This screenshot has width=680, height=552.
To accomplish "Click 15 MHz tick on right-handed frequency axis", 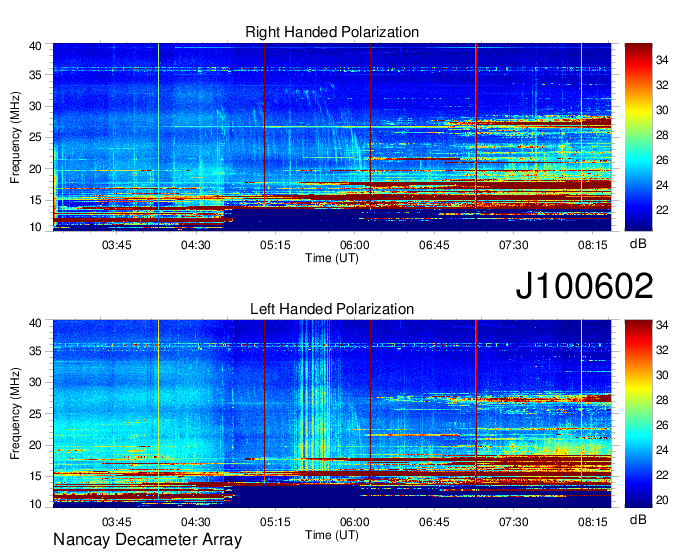I will tap(35, 200).
